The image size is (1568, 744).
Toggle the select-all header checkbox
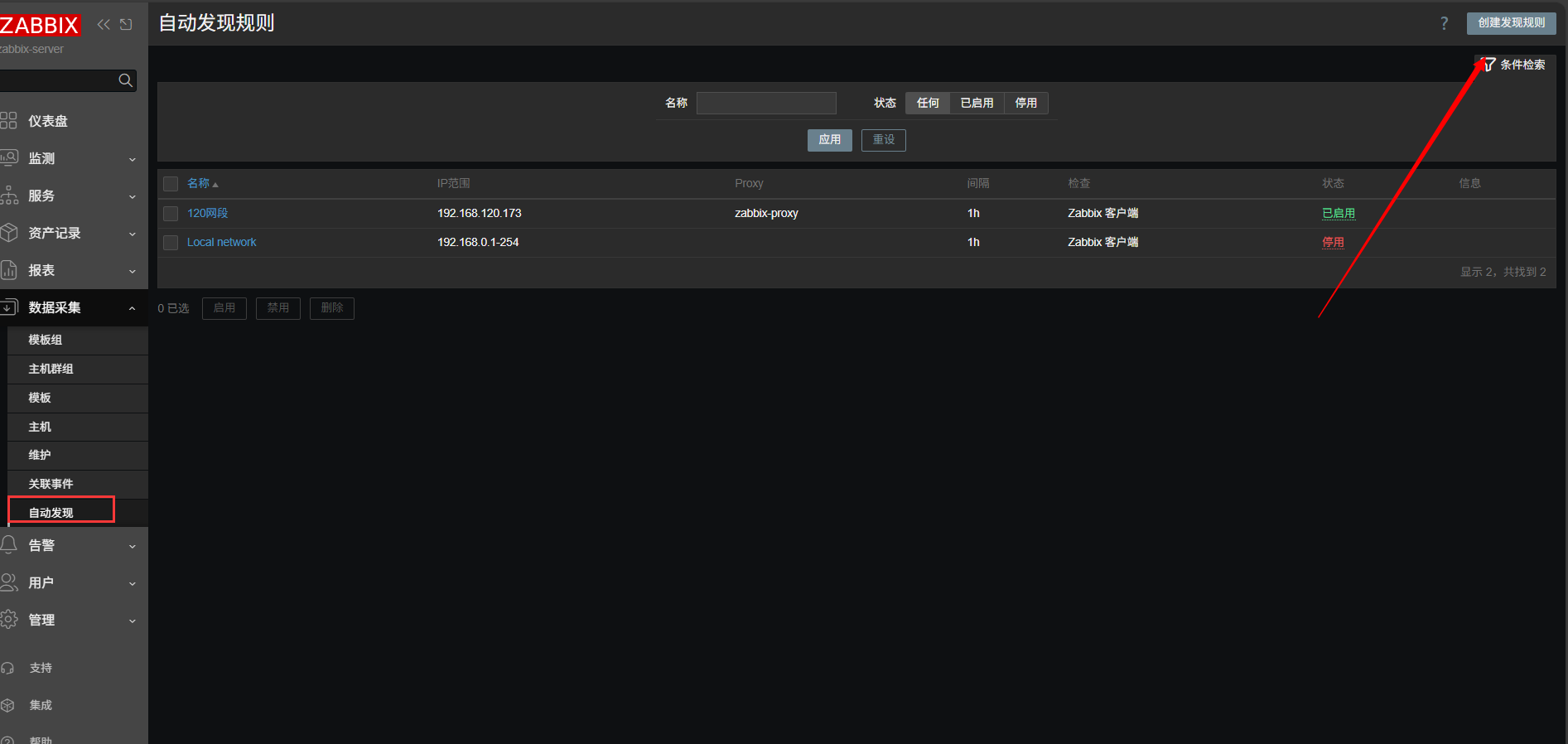coord(171,184)
